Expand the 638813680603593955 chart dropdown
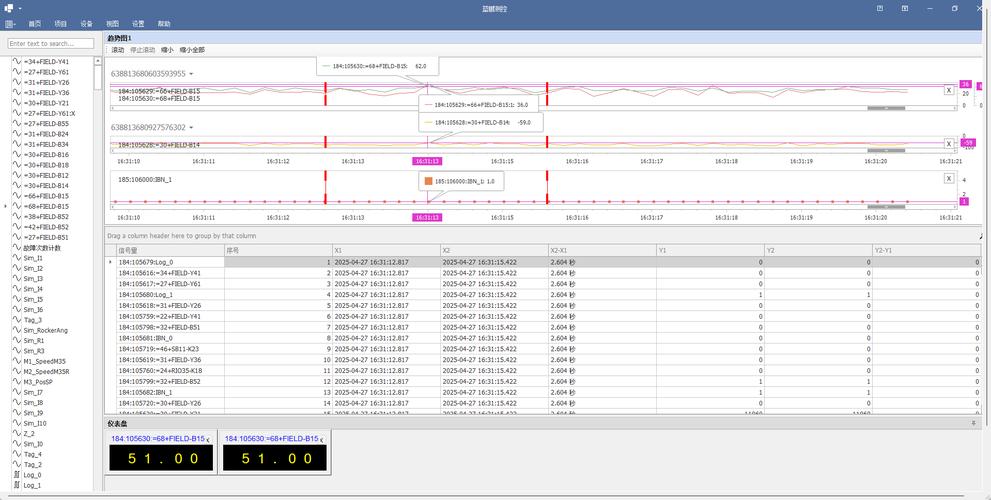 (x=192, y=75)
